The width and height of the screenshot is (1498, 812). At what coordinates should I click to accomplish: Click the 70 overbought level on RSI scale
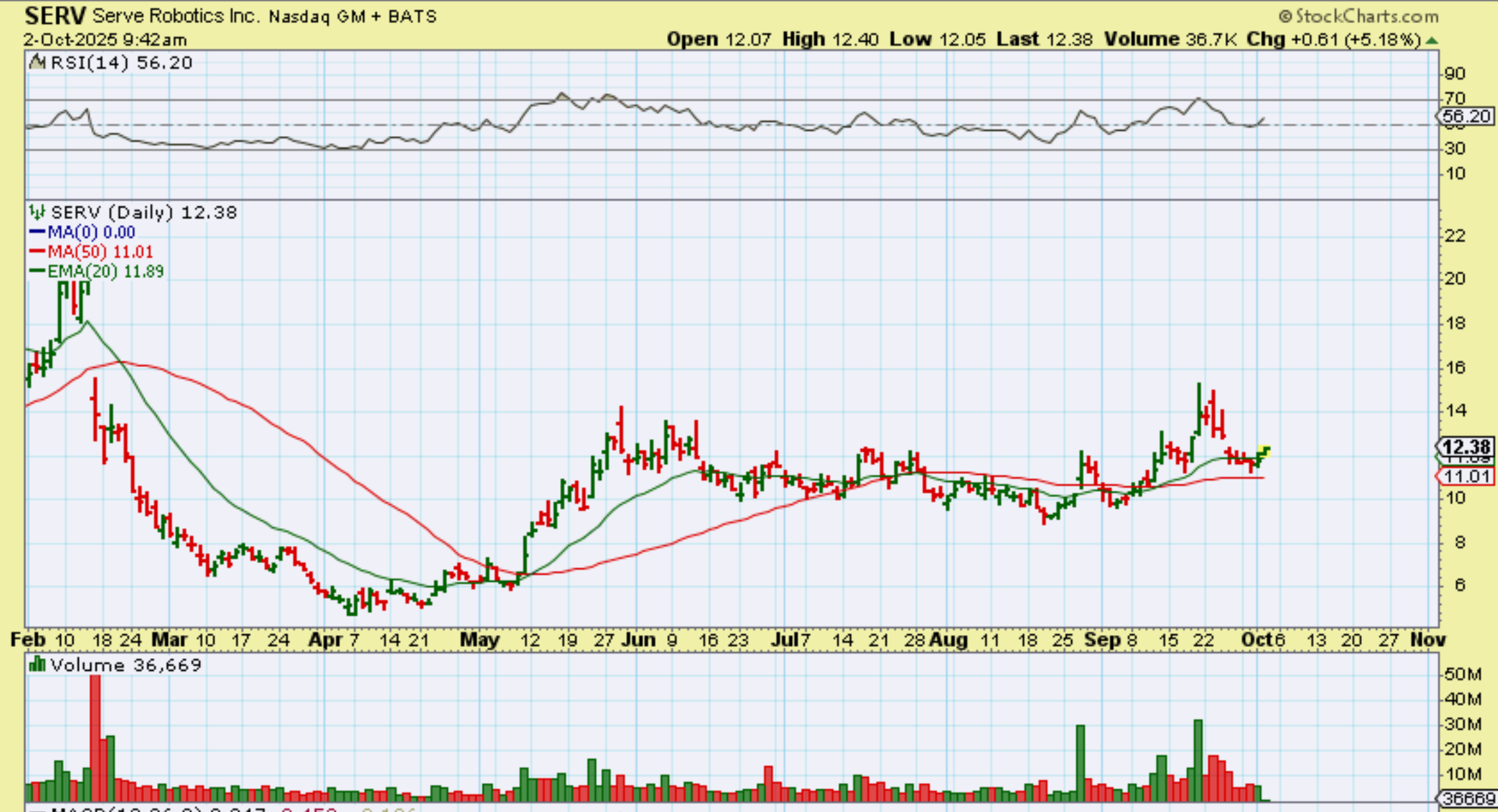pyautogui.click(x=1454, y=99)
